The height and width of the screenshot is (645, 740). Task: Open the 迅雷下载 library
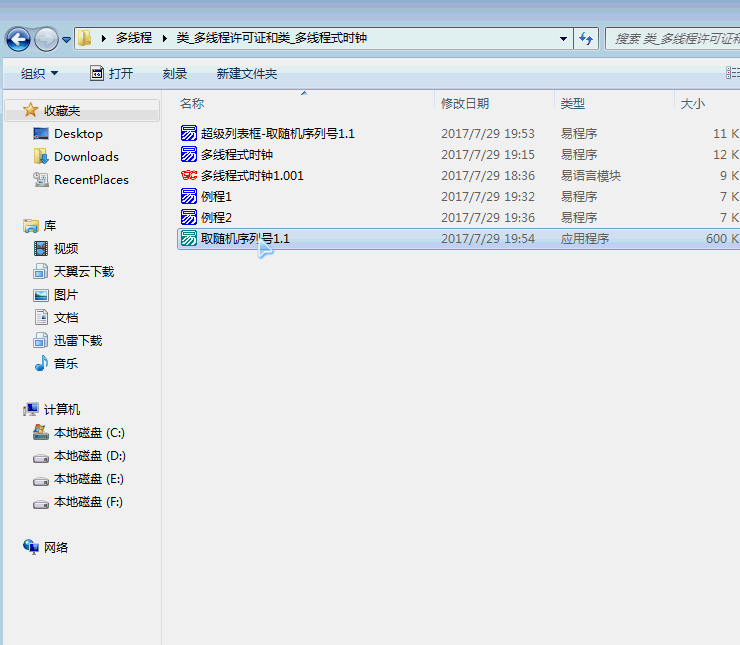78,341
